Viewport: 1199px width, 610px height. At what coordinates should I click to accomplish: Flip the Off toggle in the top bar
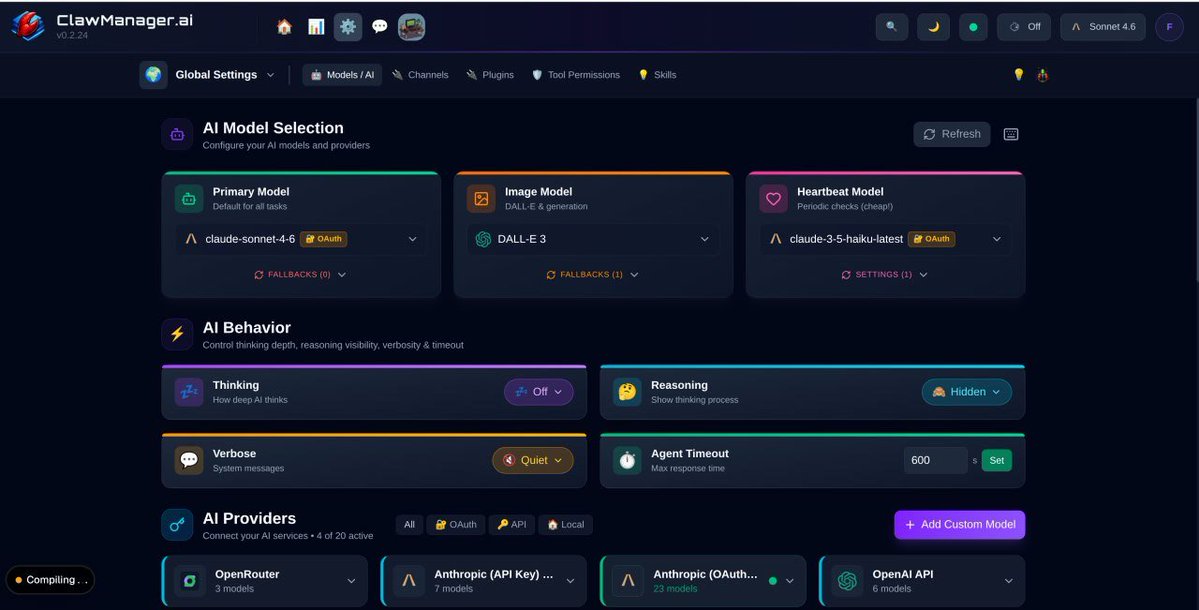pos(1023,26)
